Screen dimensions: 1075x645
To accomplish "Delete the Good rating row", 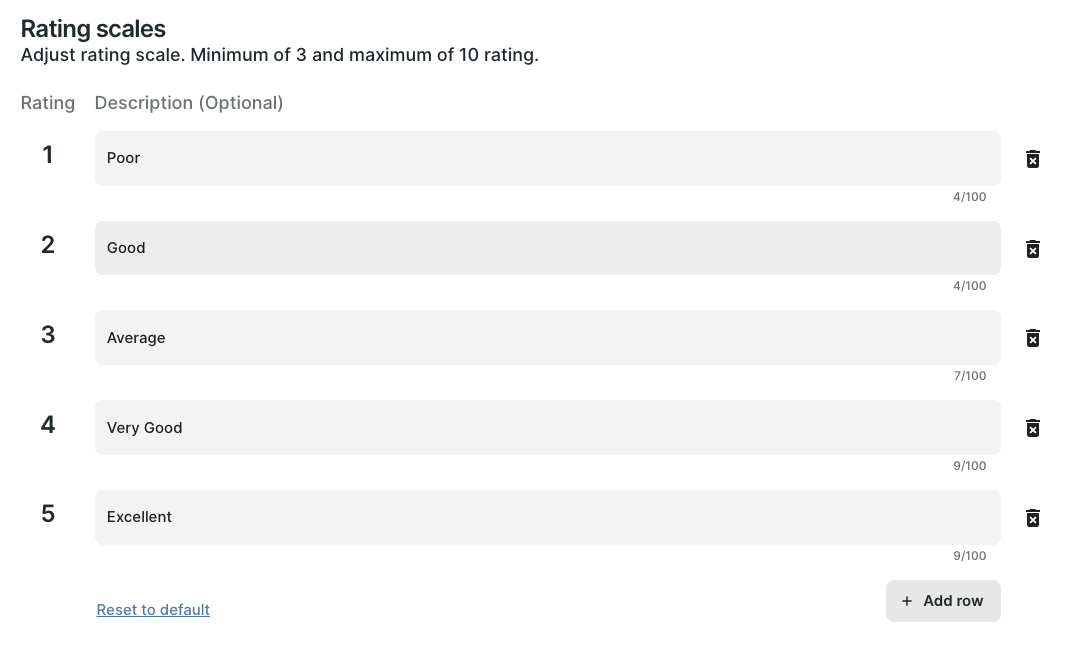I will coord(1033,249).
